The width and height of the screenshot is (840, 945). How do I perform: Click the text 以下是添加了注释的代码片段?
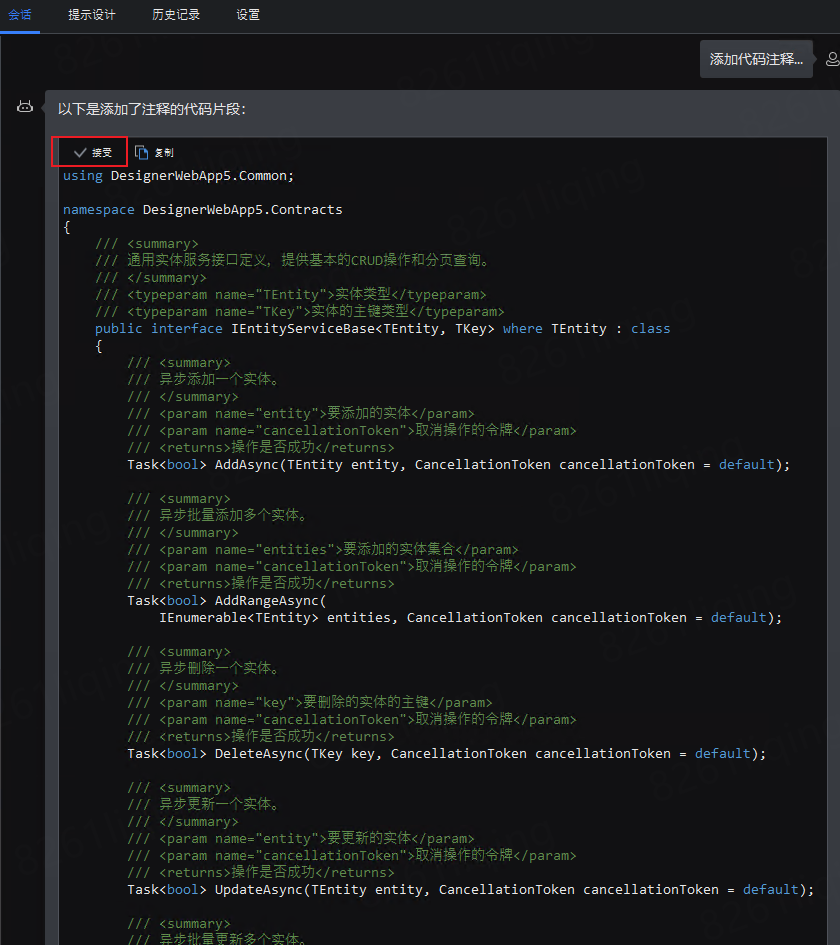(152, 109)
